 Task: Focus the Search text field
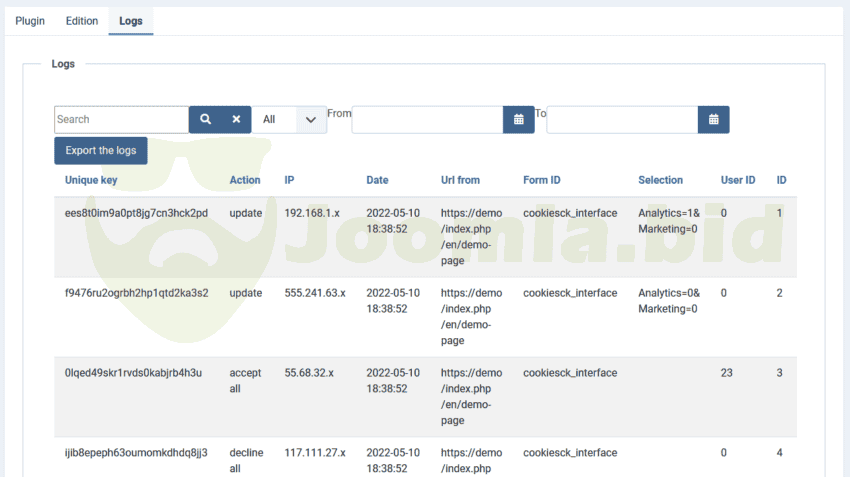pyautogui.click(x=121, y=120)
